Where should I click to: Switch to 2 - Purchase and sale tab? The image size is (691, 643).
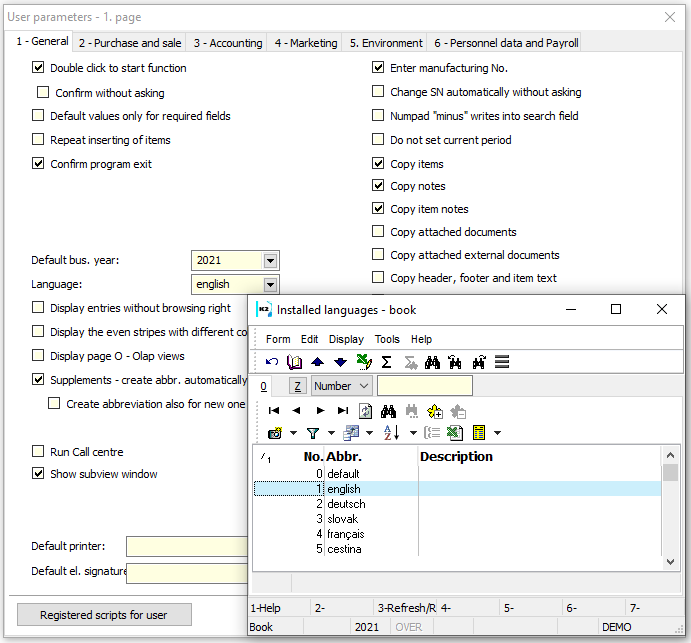(130, 43)
